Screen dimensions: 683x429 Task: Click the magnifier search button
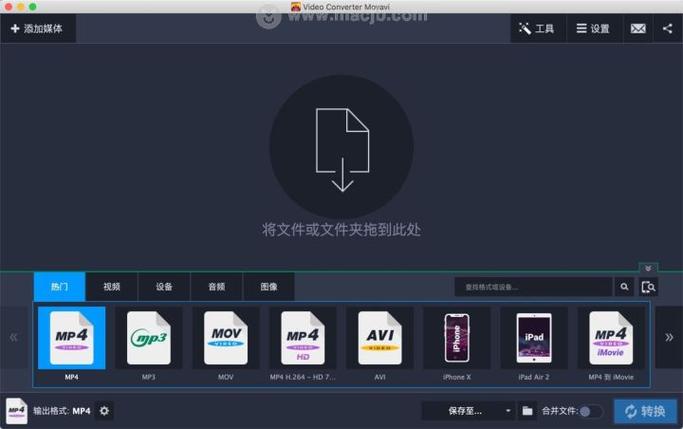click(625, 287)
